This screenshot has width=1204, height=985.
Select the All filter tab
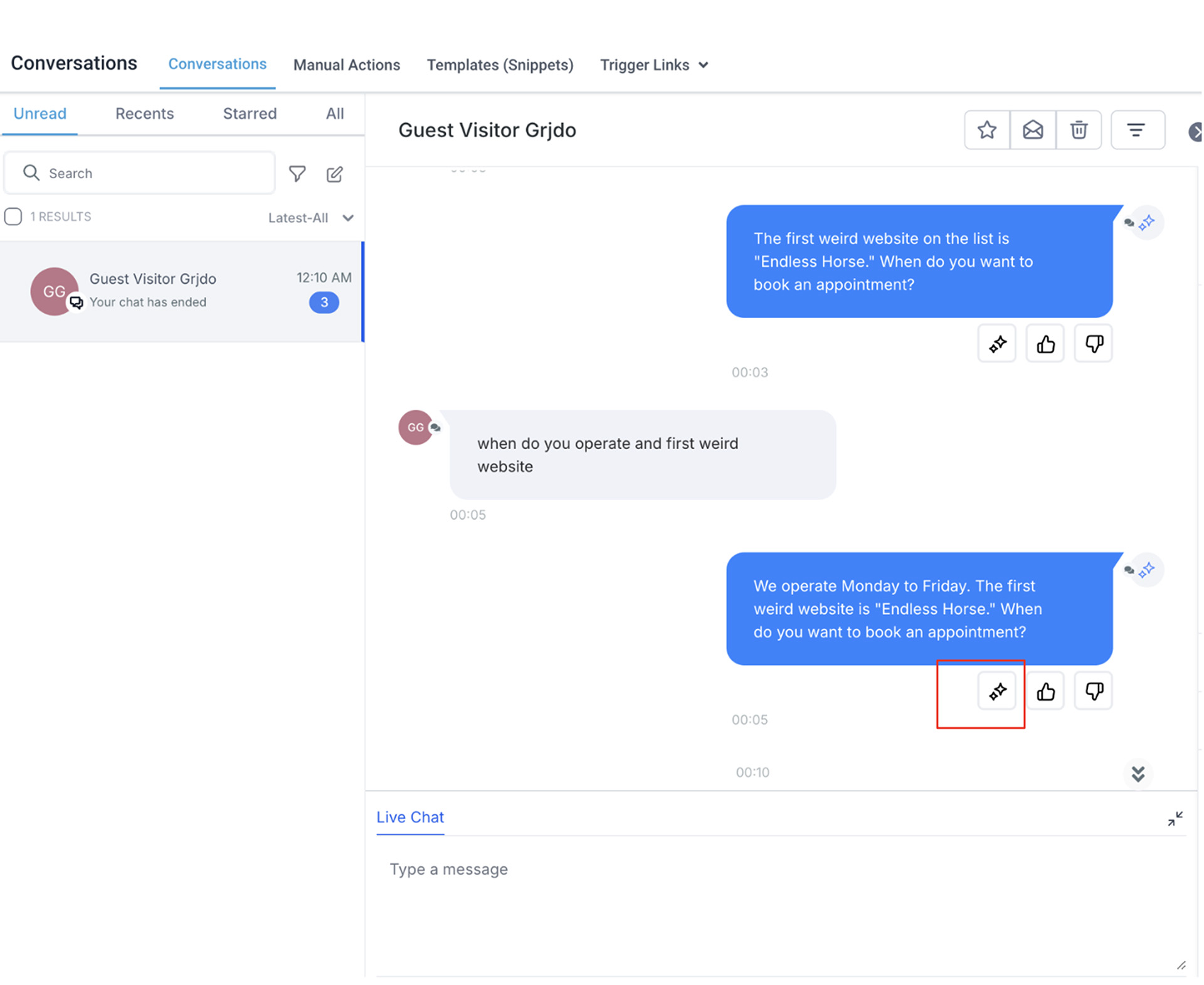click(x=335, y=114)
